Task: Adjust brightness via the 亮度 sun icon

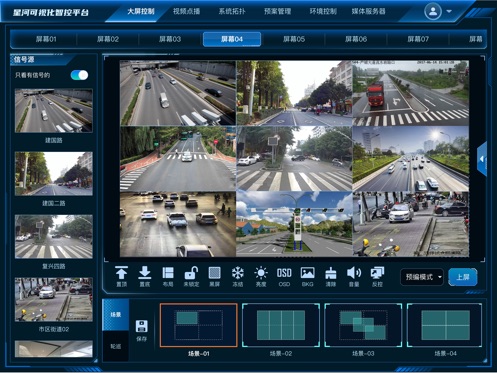Action: pyautogui.click(x=261, y=276)
